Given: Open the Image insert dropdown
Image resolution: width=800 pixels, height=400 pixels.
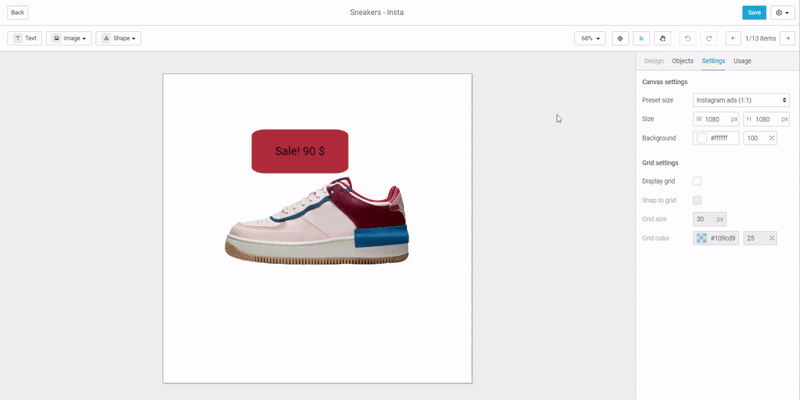Looking at the screenshot, I should tap(69, 38).
